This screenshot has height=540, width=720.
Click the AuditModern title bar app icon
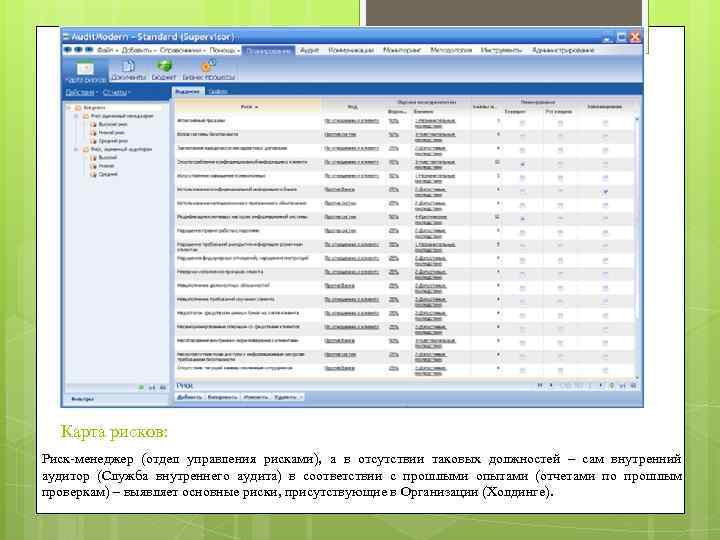(67, 37)
